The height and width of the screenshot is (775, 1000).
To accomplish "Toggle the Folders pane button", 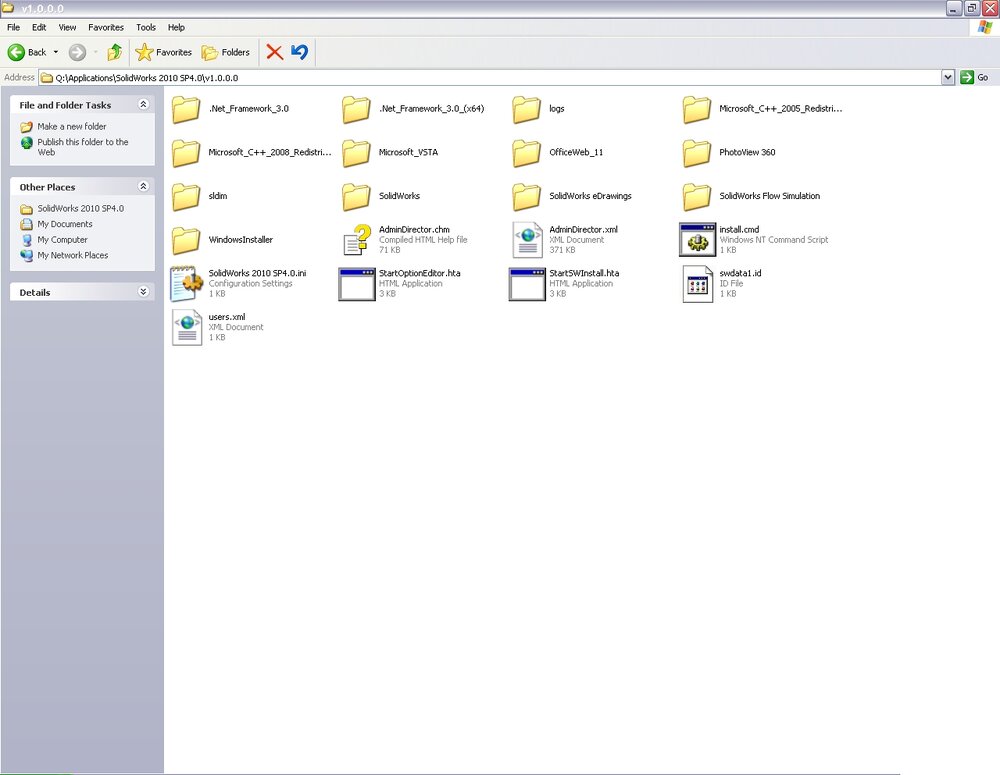I will click(226, 52).
